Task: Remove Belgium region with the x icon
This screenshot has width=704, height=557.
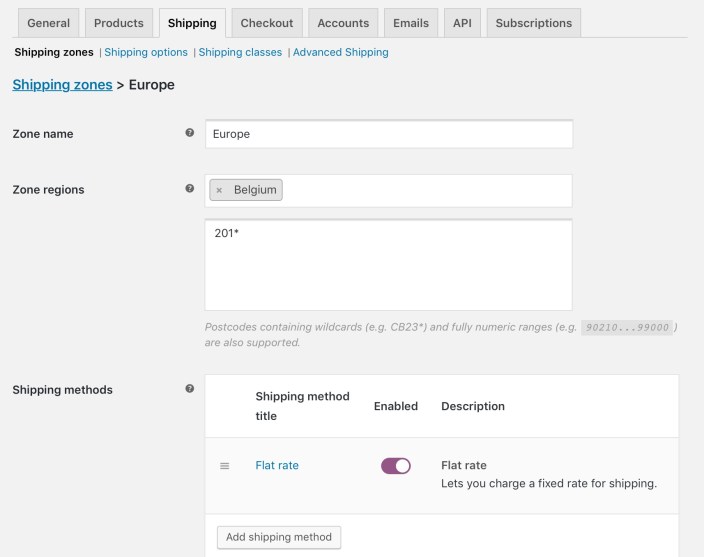Action: click(219, 190)
